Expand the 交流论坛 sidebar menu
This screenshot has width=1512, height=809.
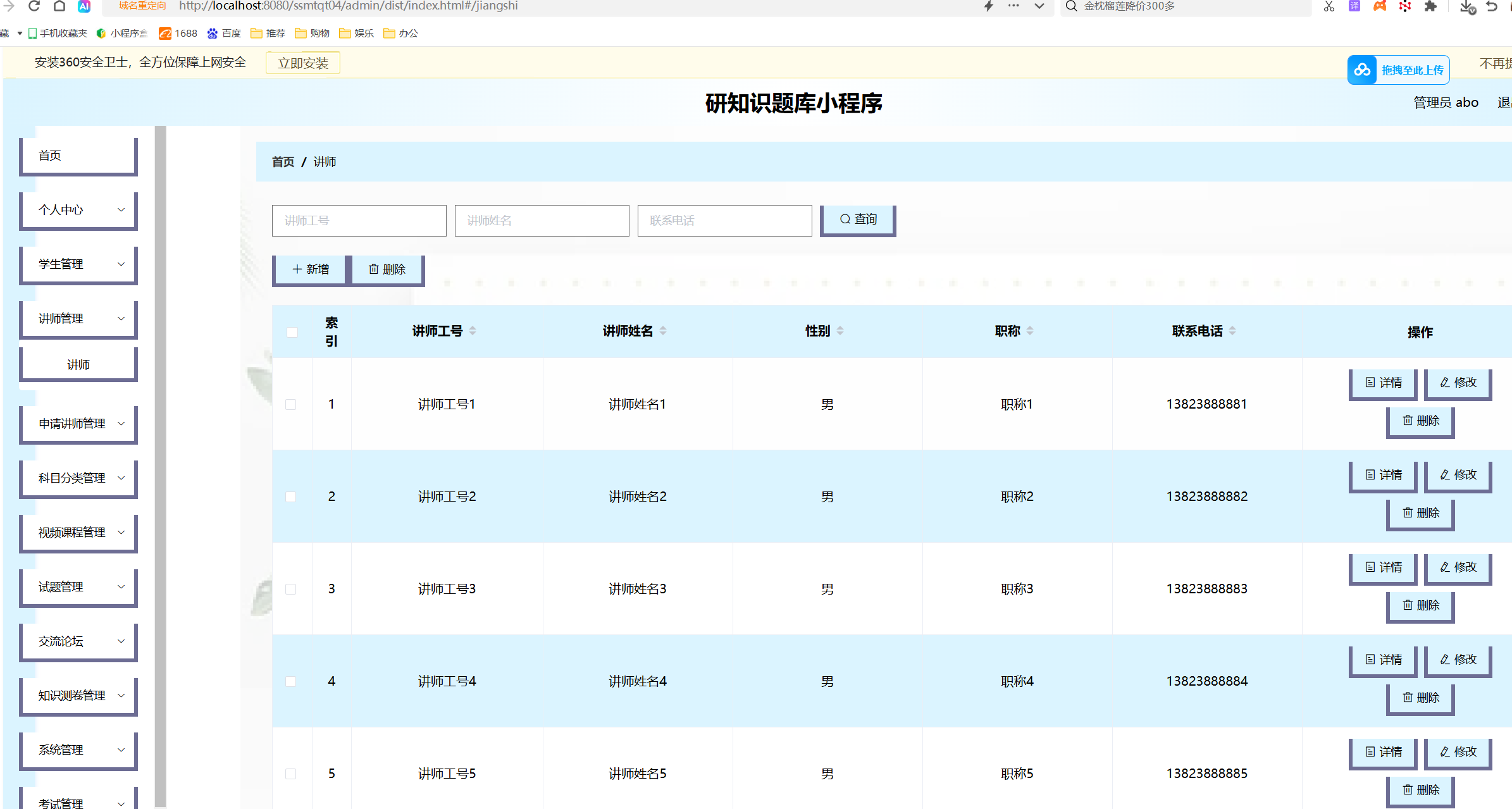[x=78, y=641]
